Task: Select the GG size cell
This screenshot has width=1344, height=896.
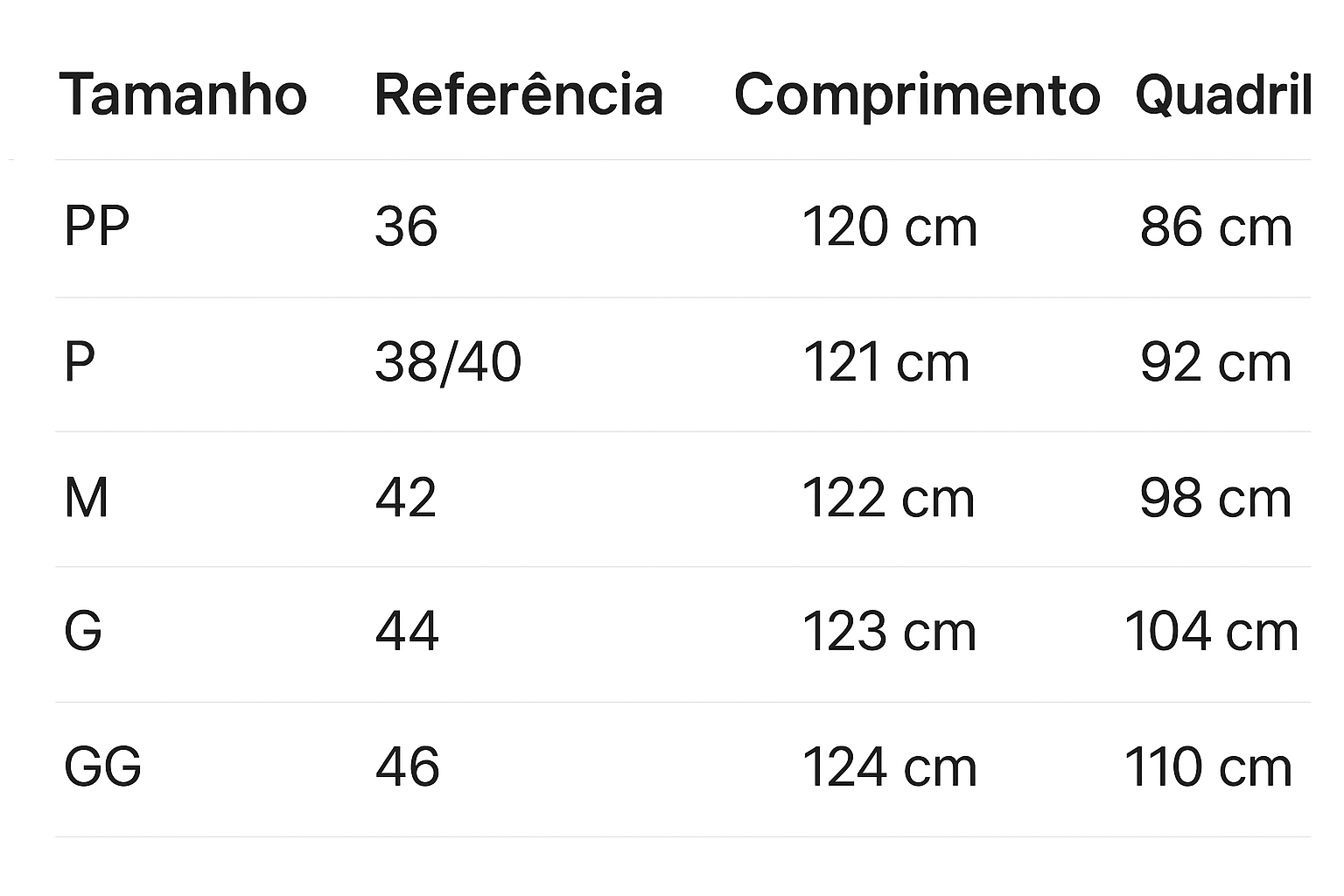Action: [102, 767]
